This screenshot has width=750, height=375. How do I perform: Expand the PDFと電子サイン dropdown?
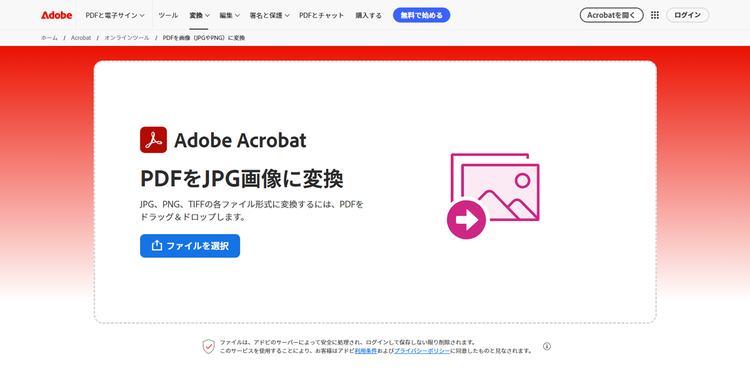point(115,15)
